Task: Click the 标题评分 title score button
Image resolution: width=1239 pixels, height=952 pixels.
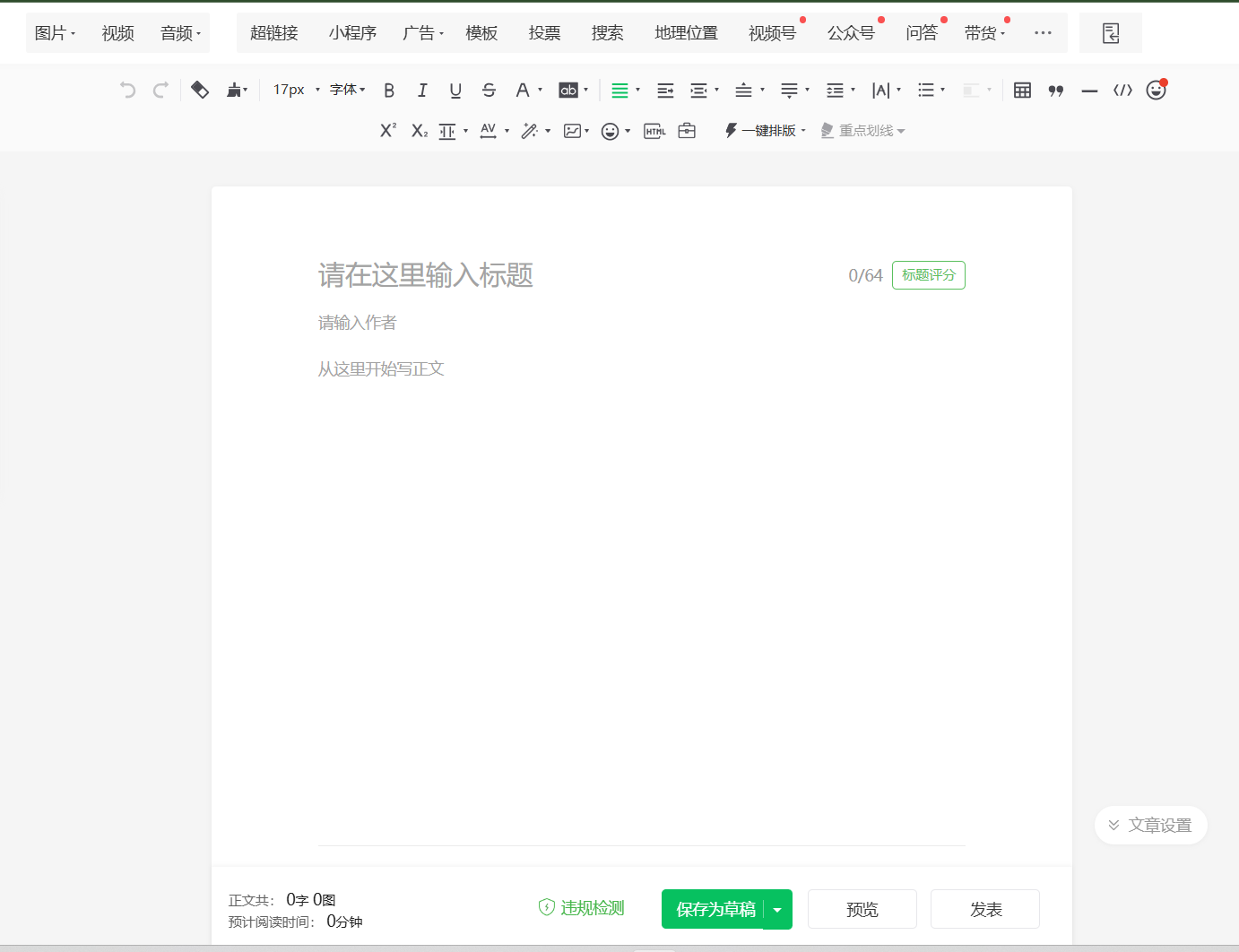Action: point(929,275)
